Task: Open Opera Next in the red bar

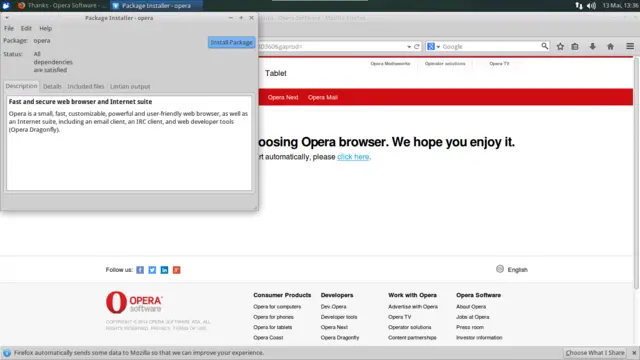Action: 283,98
